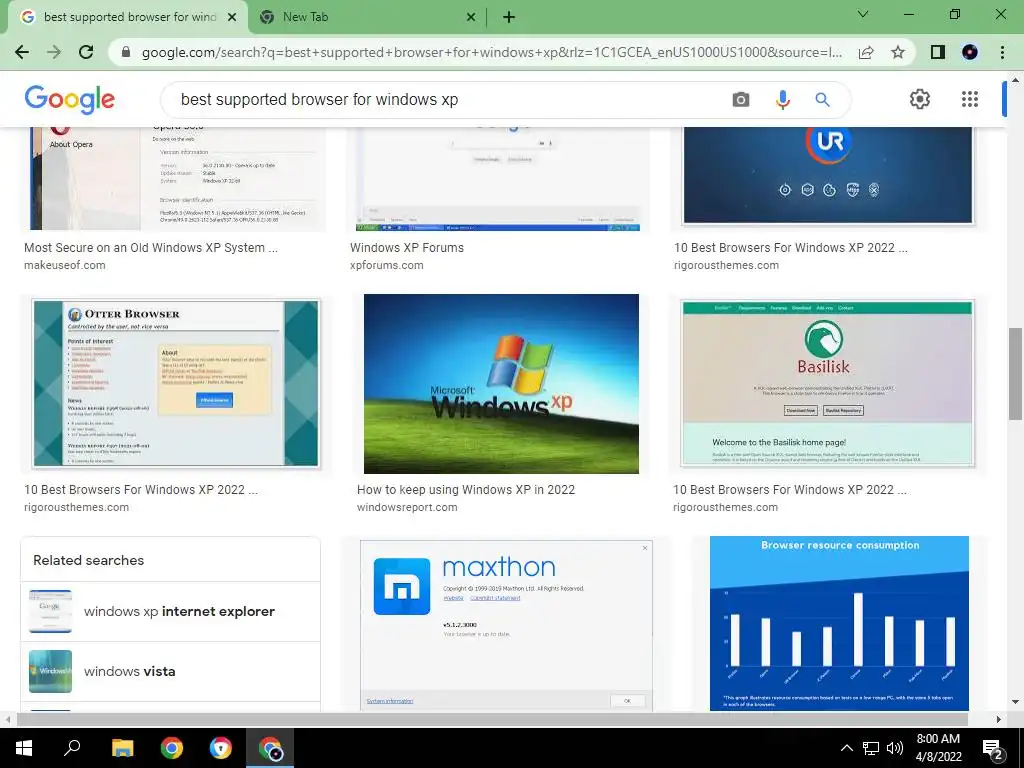Image resolution: width=1024 pixels, height=768 pixels.
Task: Bookmark this page with the star
Action: point(898,52)
